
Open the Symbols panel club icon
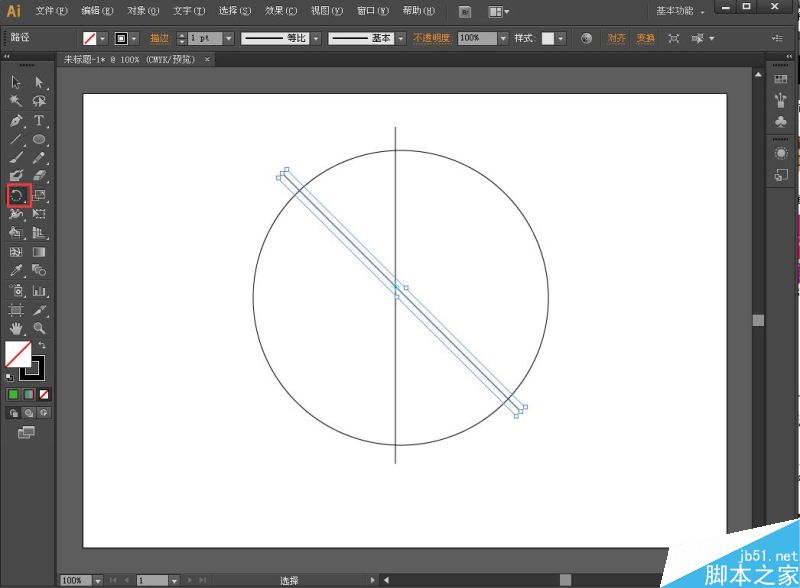click(781, 121)
